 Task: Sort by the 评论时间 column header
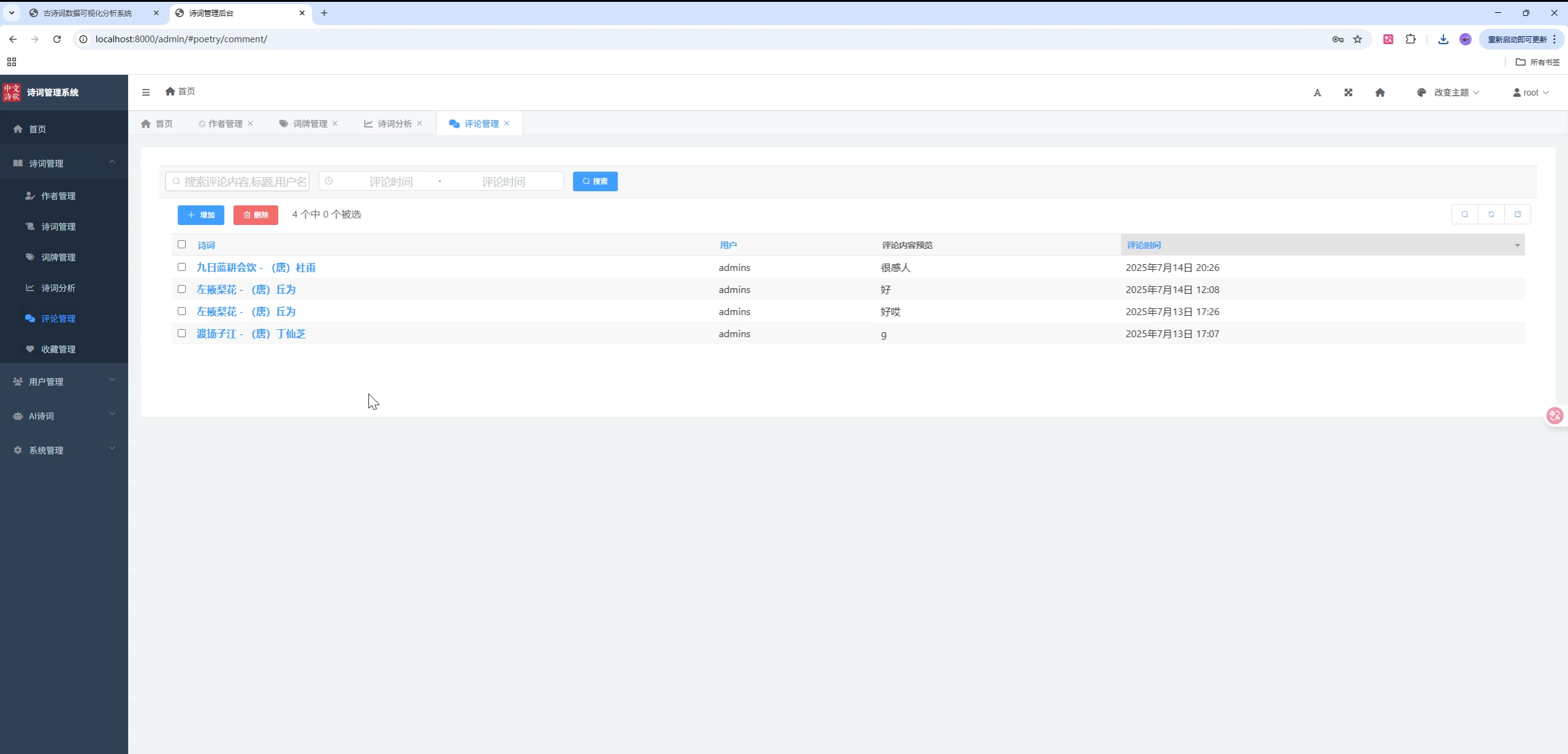[x=1144, y=245]
